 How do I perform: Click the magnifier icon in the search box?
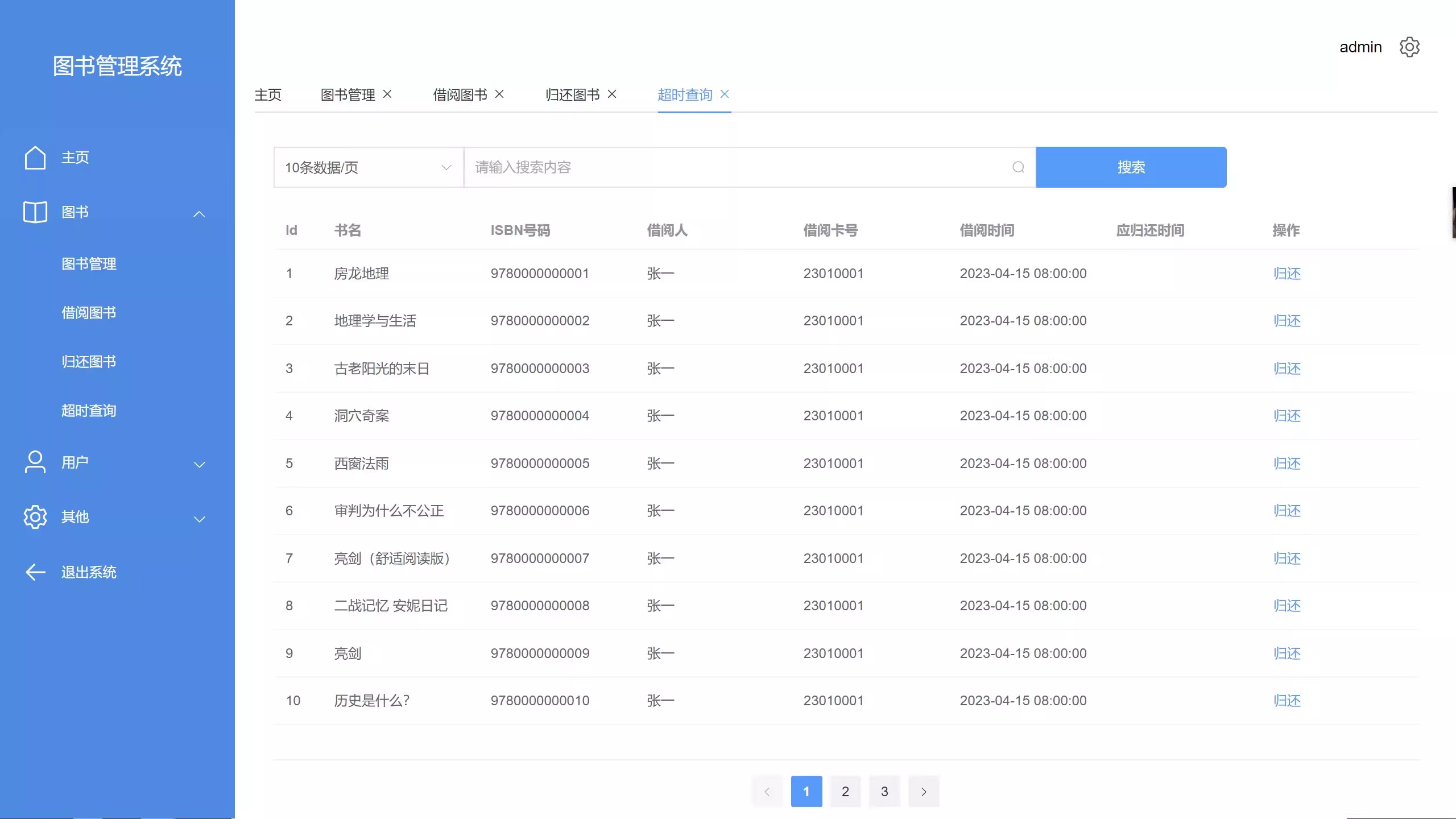[1018, 167]
